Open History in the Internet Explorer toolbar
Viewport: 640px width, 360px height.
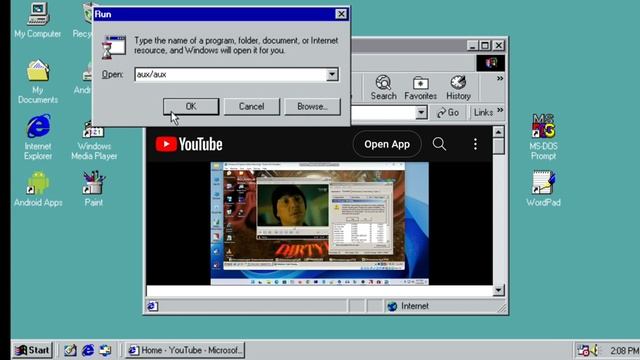pyautogui.click(x=458, y=87)
